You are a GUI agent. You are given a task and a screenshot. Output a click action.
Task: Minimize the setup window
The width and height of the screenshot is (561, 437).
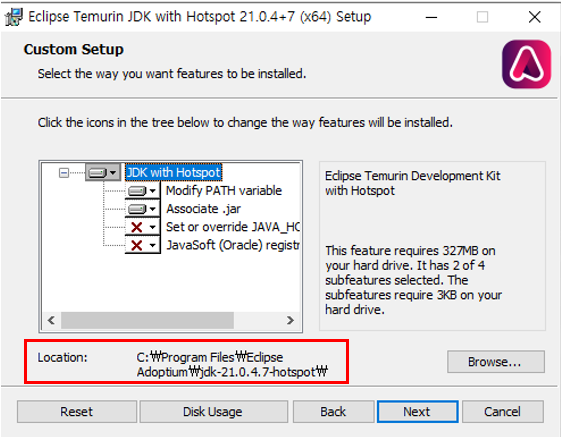[x=431, y=17]
